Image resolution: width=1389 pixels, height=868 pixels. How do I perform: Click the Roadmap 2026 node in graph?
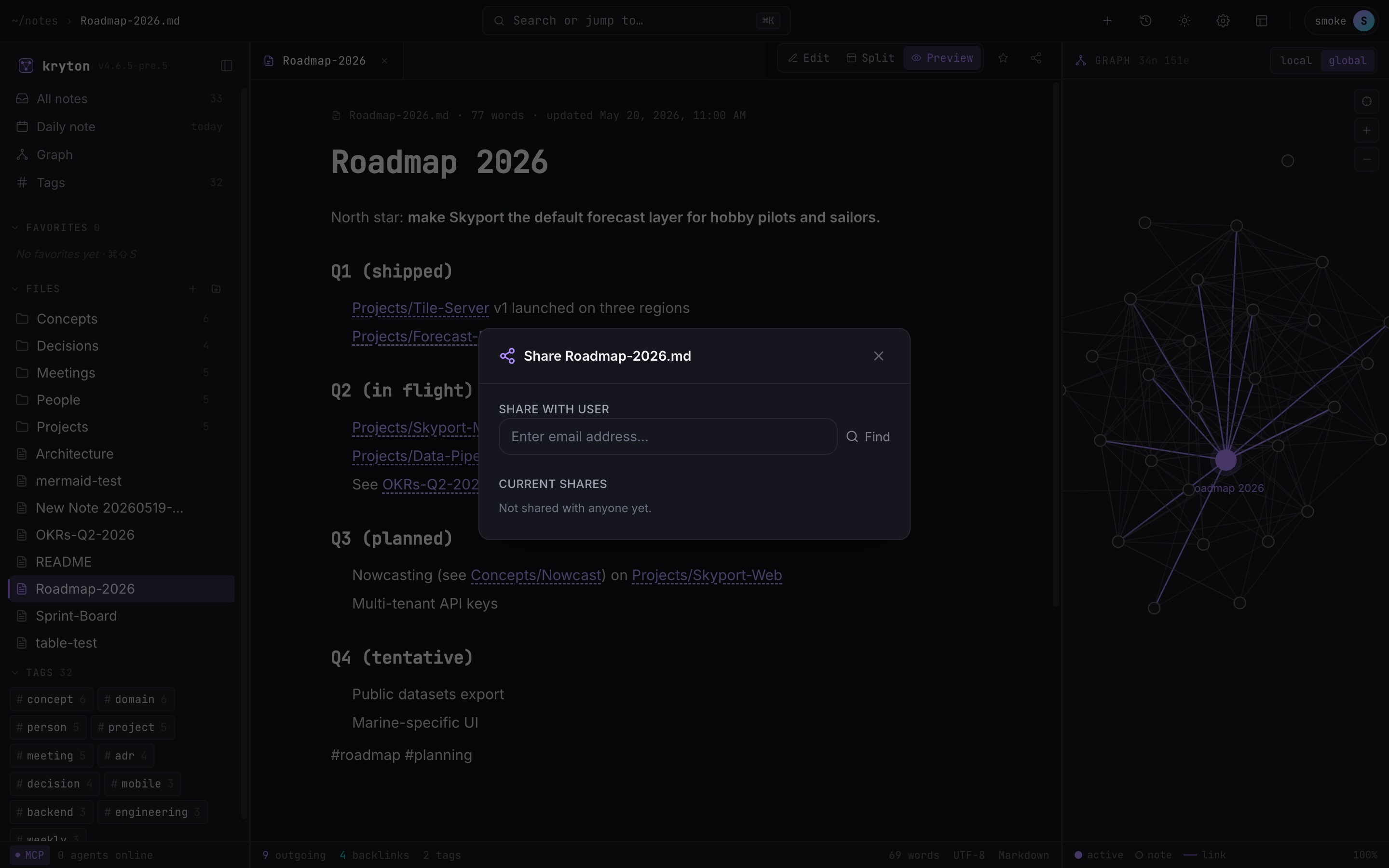tap(1226, 460)
